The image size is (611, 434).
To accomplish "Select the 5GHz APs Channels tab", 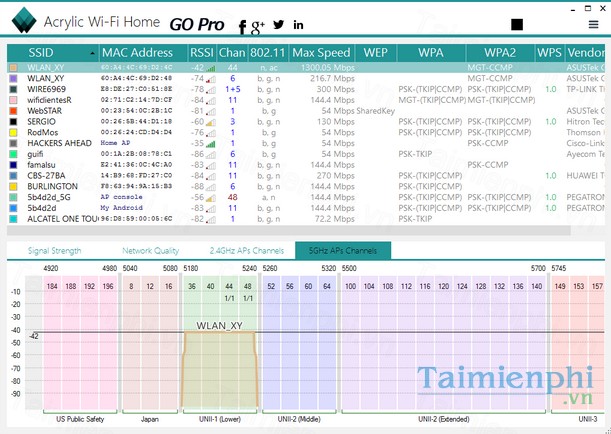I will (343, 251).
